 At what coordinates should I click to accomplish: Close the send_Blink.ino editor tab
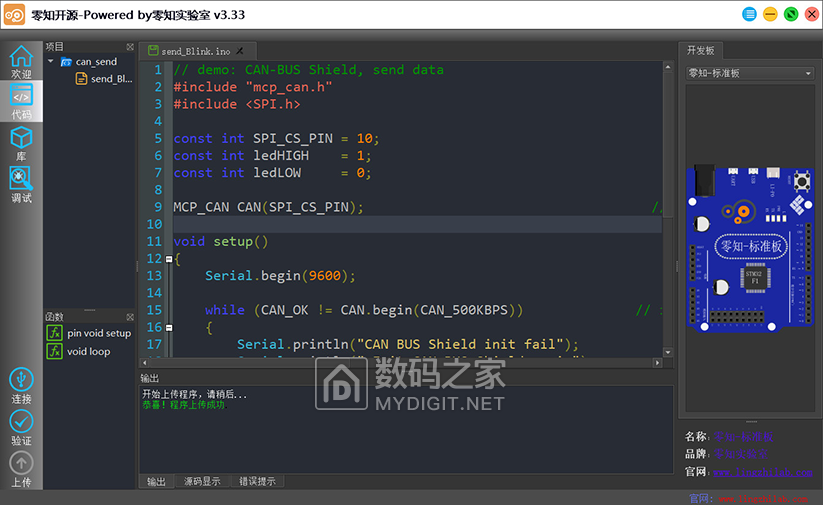pos(240,51)
